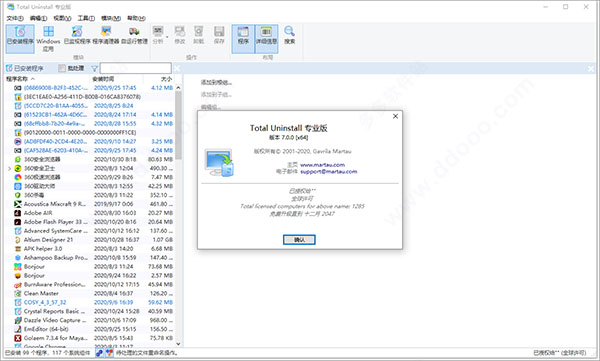Close the About dialog with X
This screenshot has height=361, width=600.
point(395,116)
